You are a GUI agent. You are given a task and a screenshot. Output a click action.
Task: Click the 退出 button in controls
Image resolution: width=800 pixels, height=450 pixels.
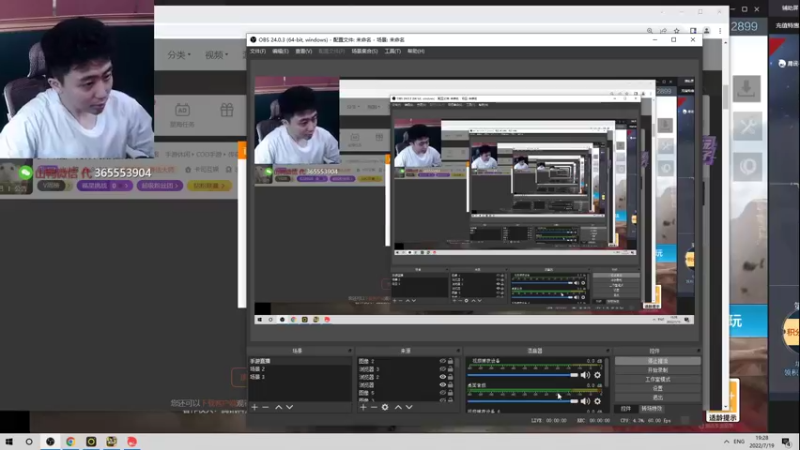(658, 397)
